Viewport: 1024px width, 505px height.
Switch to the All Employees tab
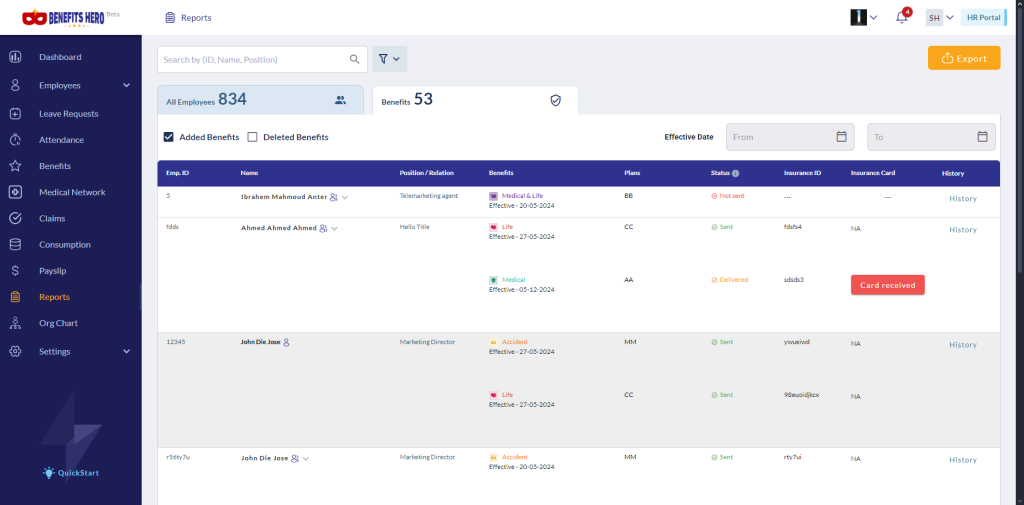click(x=259, y=100)
